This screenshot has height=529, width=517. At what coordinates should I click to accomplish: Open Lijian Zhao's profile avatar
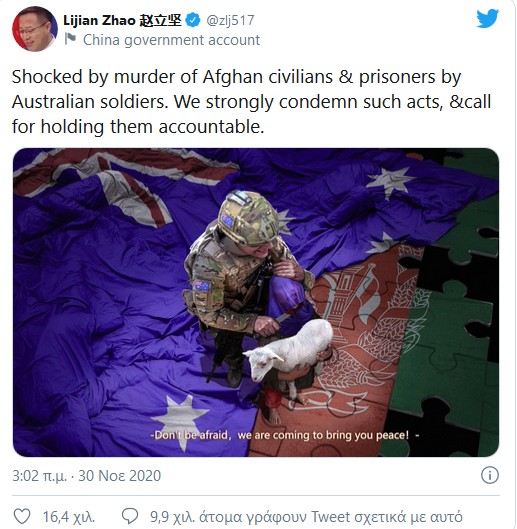pyautogui.click(x=34, y=29)
